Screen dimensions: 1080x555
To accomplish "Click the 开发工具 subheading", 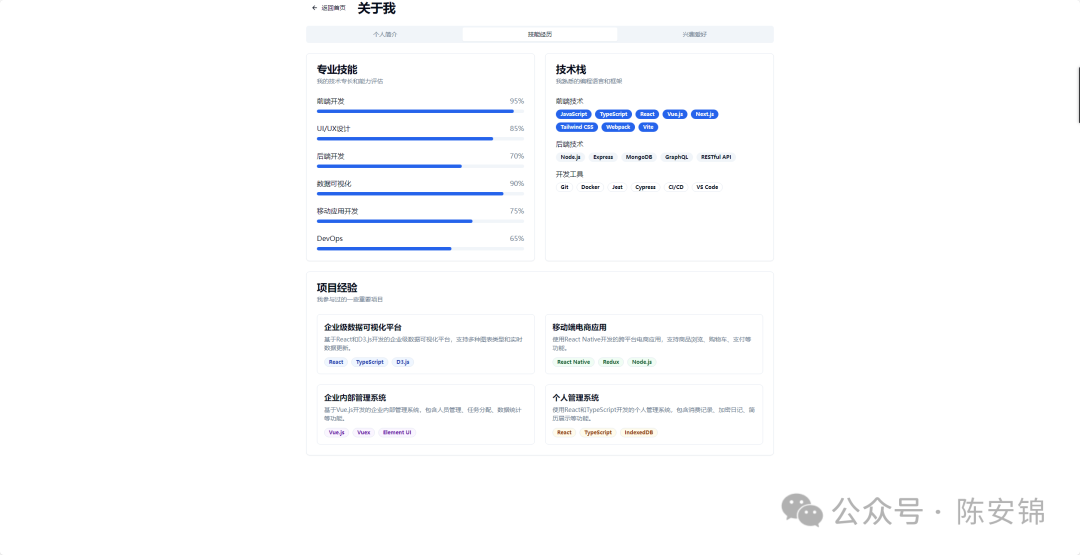I will pyautogui.click(x=570, y=174).
